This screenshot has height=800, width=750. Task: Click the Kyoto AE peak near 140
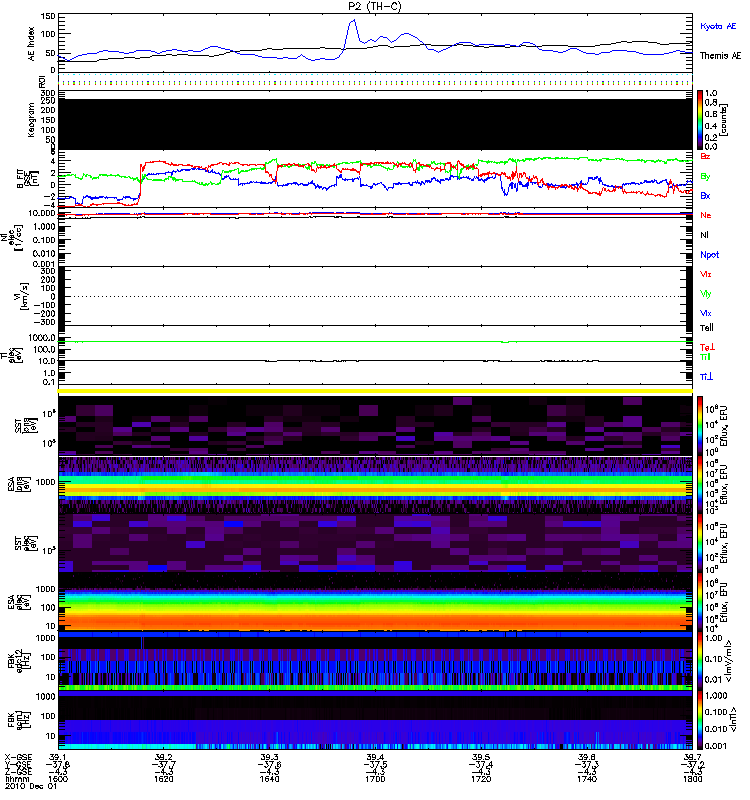pos(353,21)
